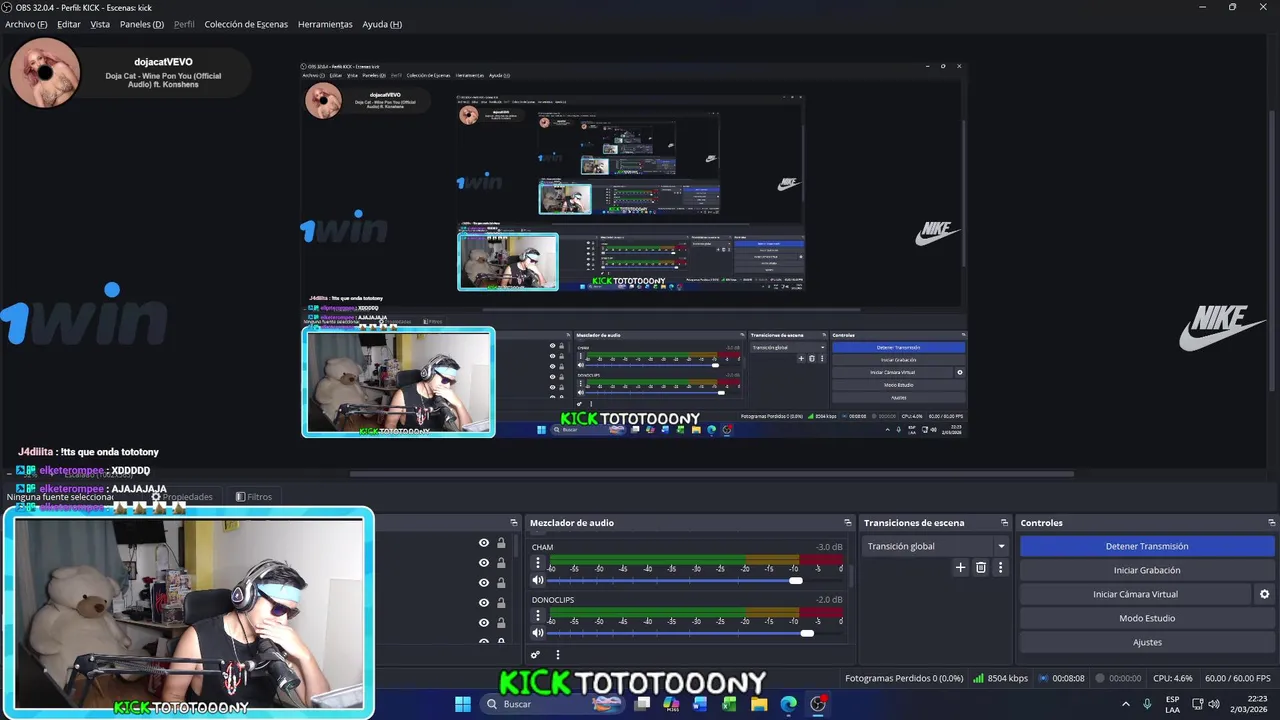1280x720 pixels.
Task: Toggle visibility eye of fourth source row
Action: point(484,603)
